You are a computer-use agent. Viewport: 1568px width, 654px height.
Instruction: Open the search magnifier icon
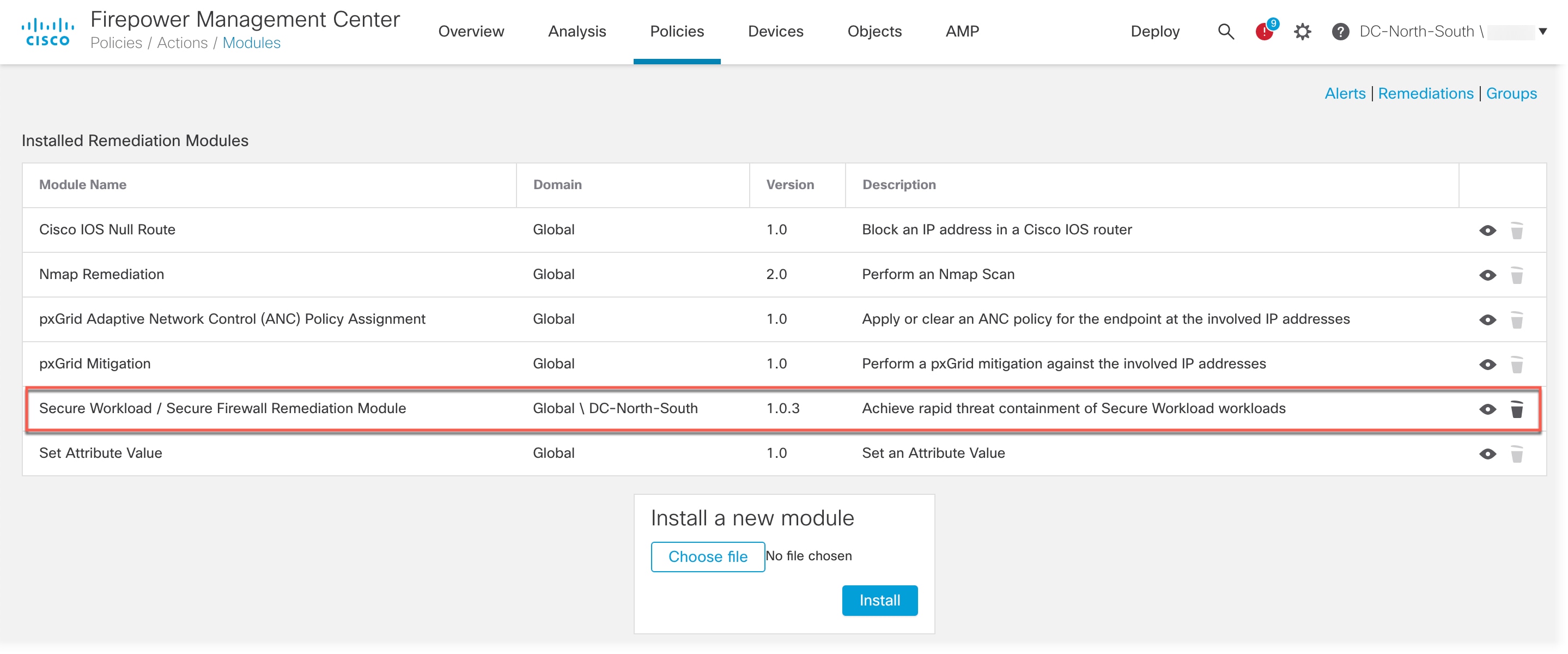point(1225,32)
